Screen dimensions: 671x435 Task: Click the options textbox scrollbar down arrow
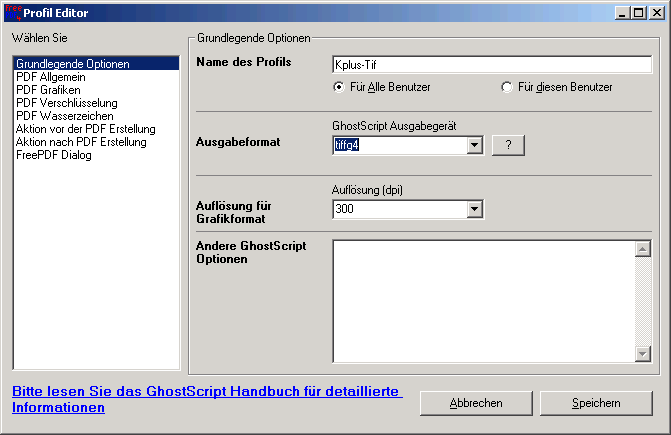click(x=643, y=354)
